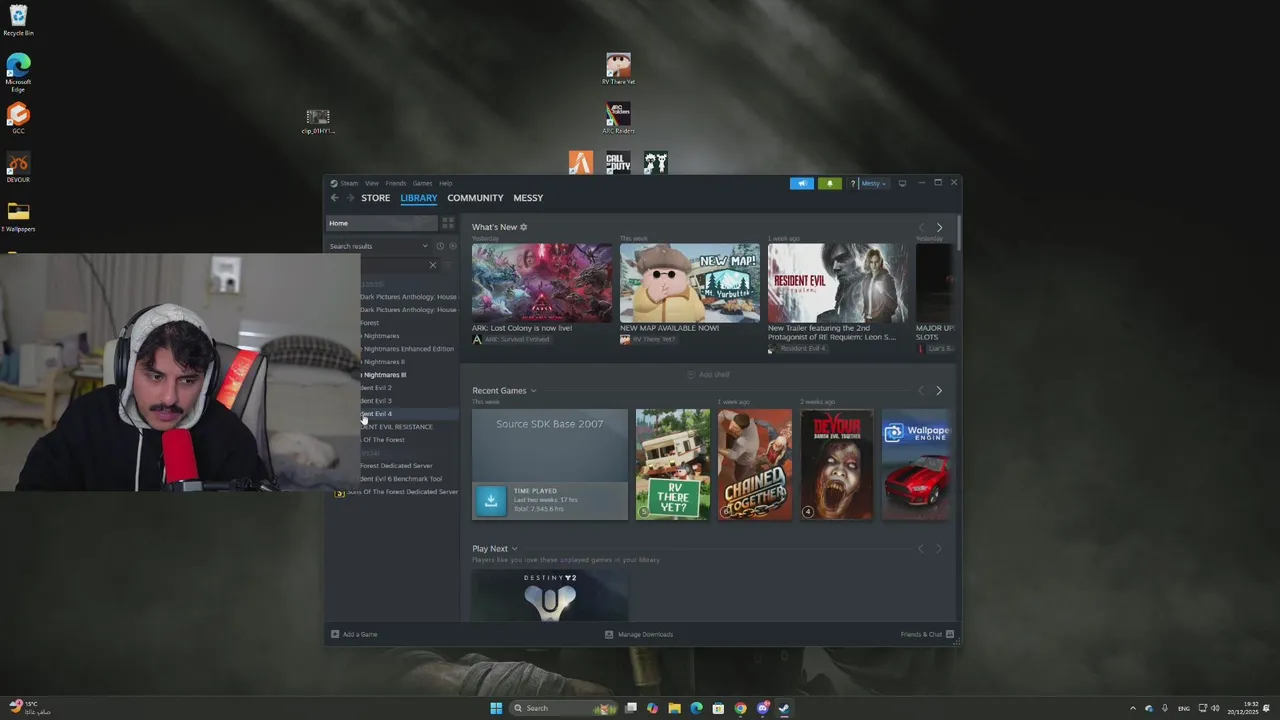Click the Steam forward navigation arrow
This screenshot has width=1280, height=720.
pos(350,198)
